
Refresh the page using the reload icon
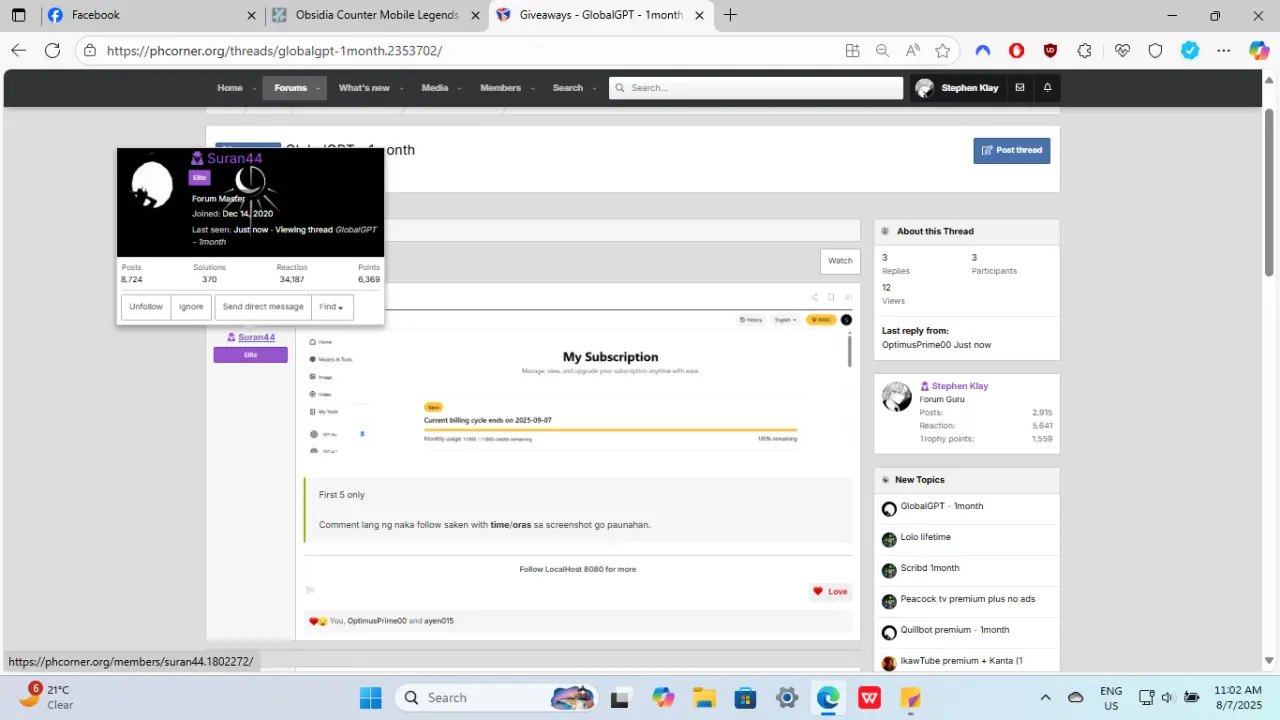[x=52, y=50]
